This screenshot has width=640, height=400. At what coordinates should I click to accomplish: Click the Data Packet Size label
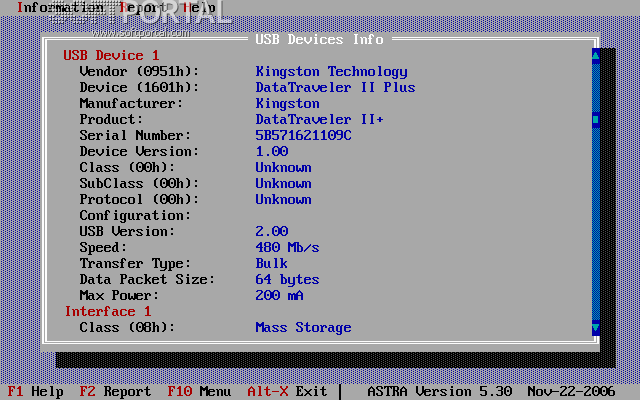pos(147,280)
